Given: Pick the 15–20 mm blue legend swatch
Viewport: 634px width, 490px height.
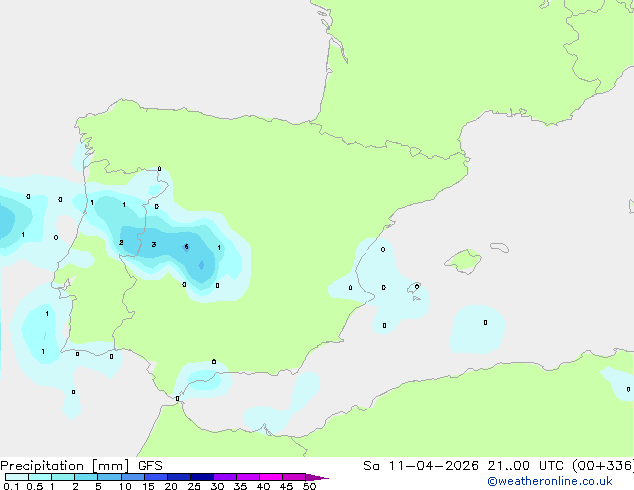Looking at the screenshot, I should (x=156, y=477).
